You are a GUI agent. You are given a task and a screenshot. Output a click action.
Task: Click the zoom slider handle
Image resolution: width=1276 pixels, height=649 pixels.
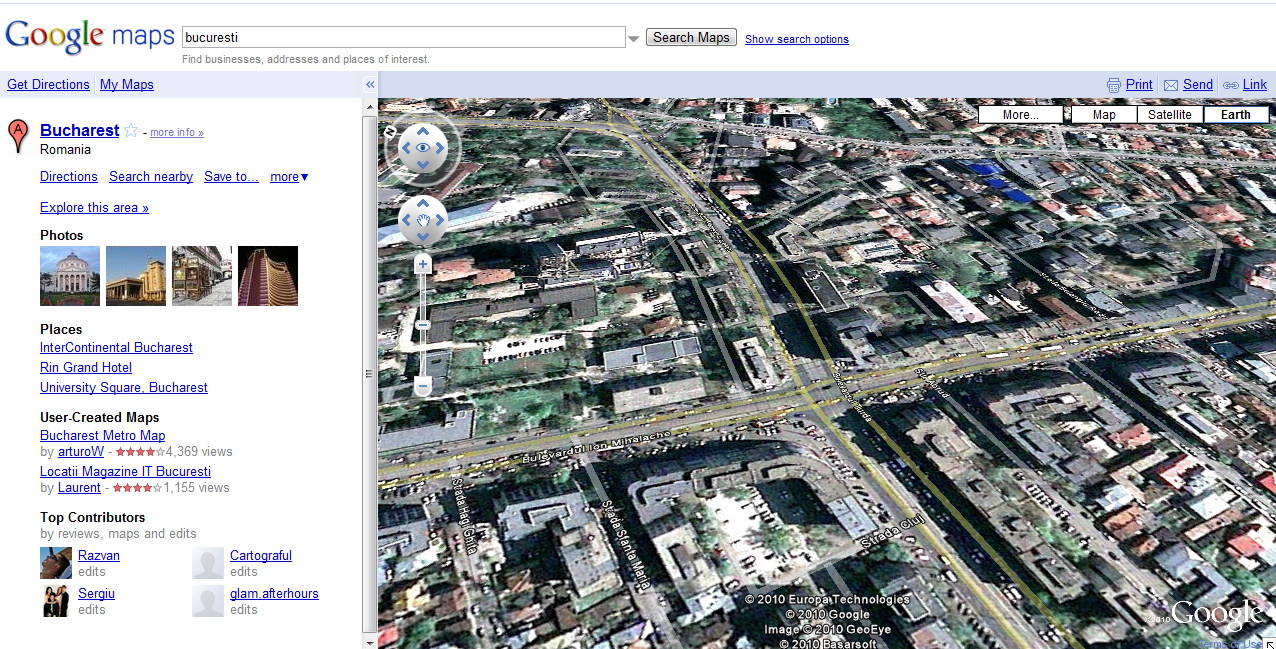coord(423,325)
